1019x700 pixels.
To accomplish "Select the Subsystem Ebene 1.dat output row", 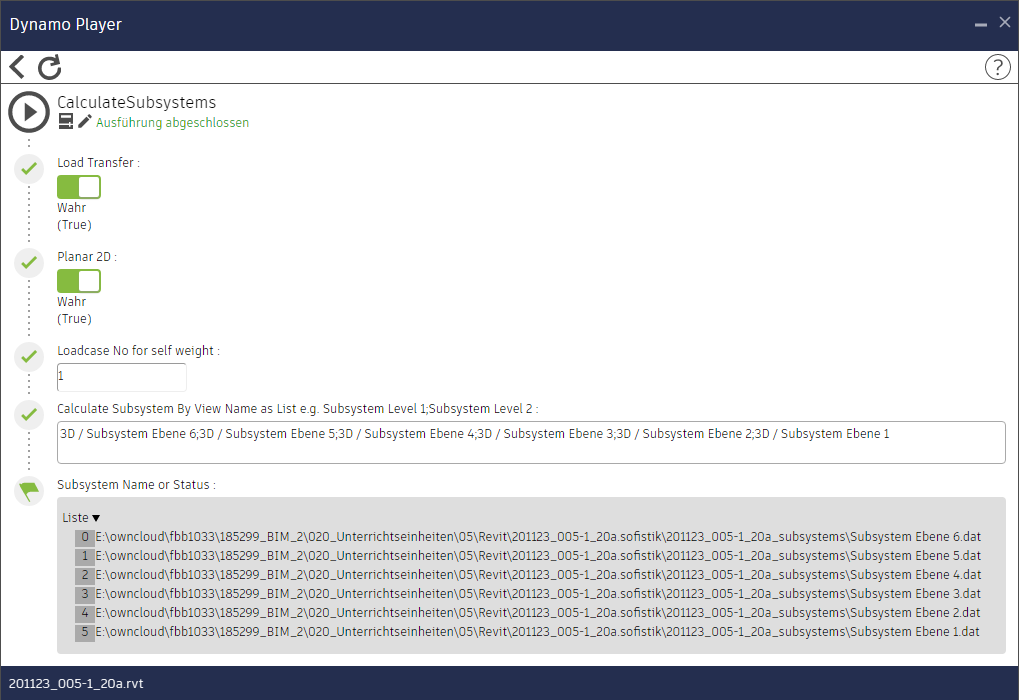I will [538, 632].
